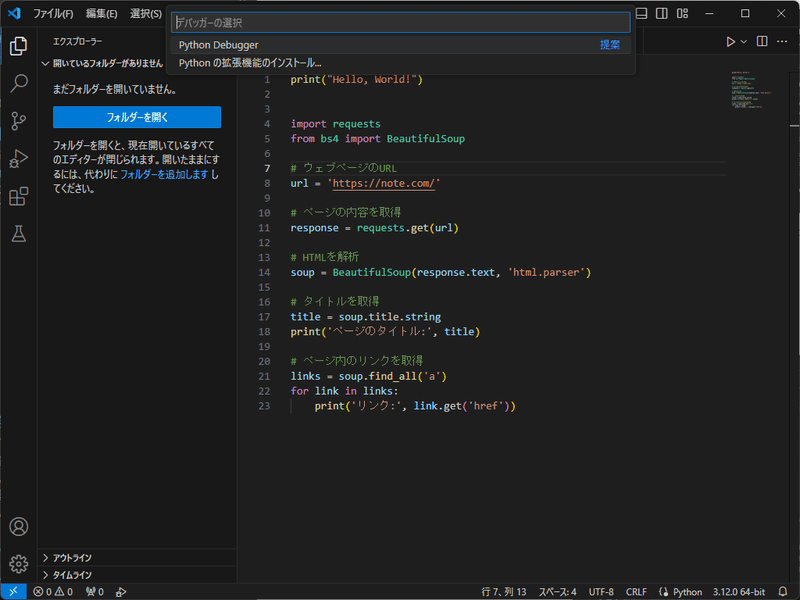The image size is (800, 600).
Task: Open remote window indicator in status bar
Action: click(13, 591)
